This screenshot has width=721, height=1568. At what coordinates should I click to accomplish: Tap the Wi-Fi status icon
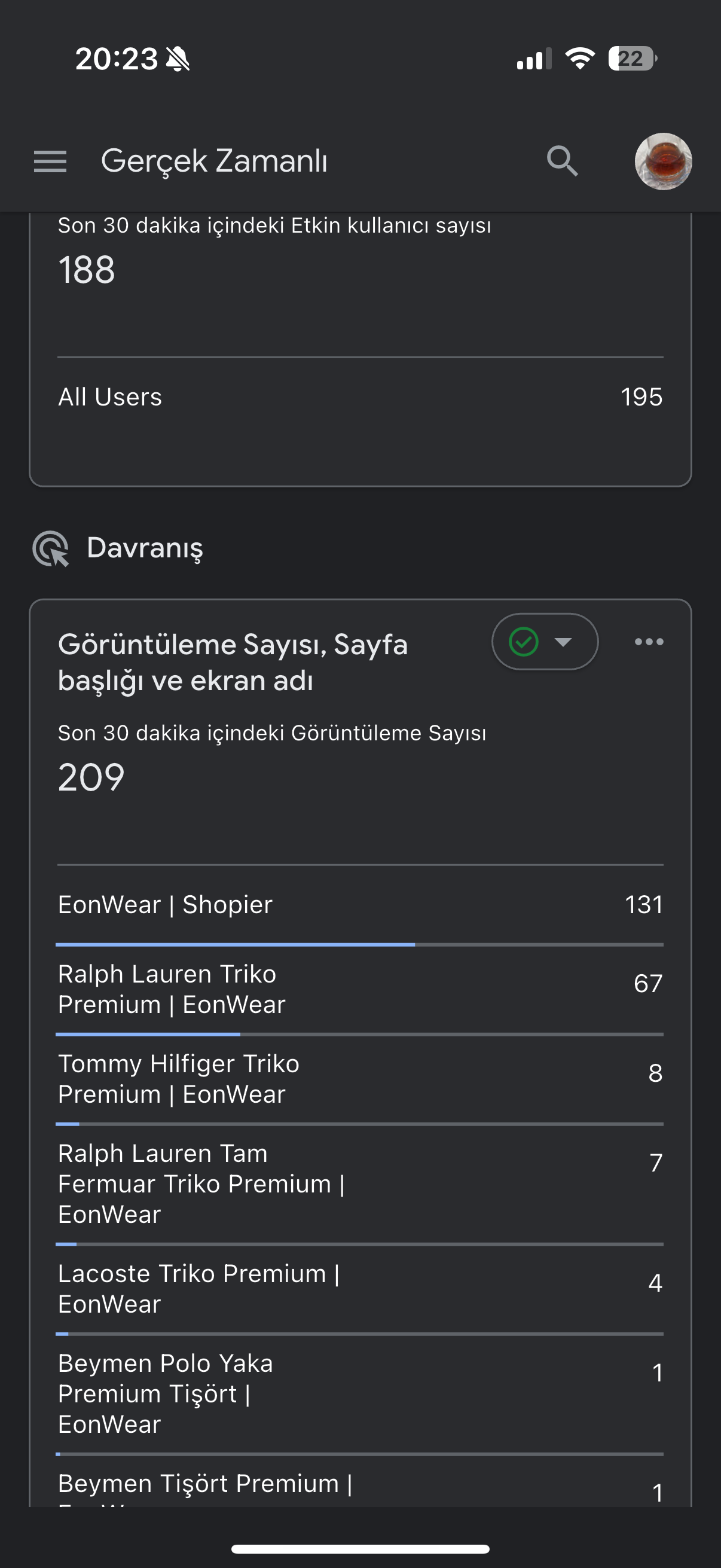tap(579, 59)
